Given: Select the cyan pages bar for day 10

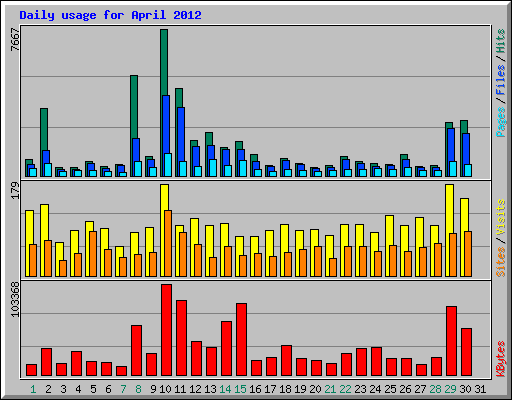Looking at the screenshot, I should pos(168,165).
